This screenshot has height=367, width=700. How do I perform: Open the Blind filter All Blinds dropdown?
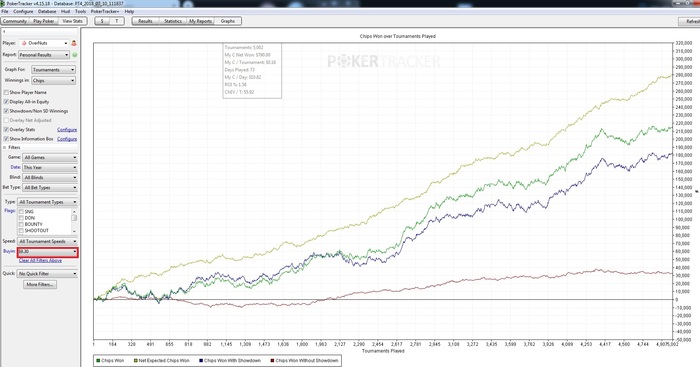(50, 178)
